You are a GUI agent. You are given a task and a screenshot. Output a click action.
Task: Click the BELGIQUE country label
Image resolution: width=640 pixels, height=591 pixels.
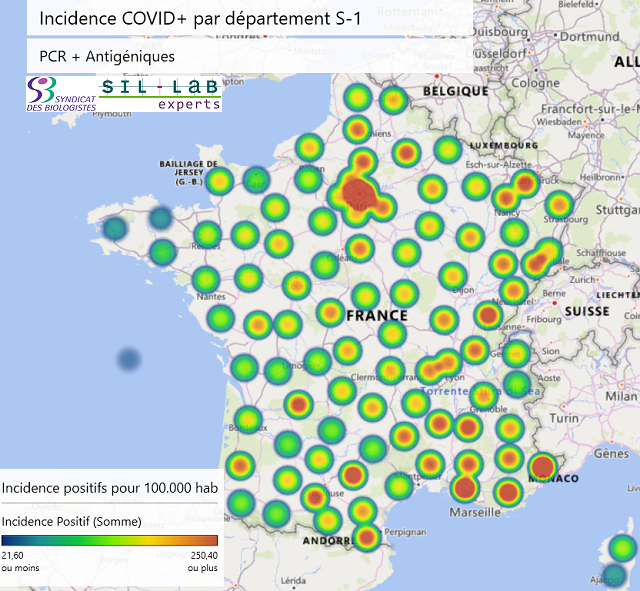[x=456, y=91]
